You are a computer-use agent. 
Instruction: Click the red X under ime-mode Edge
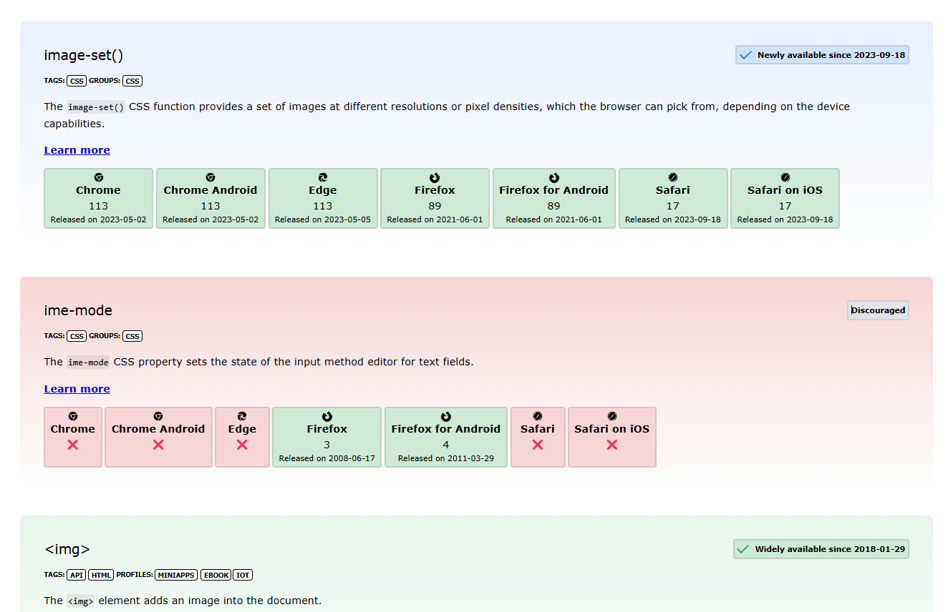click(242, 444)
